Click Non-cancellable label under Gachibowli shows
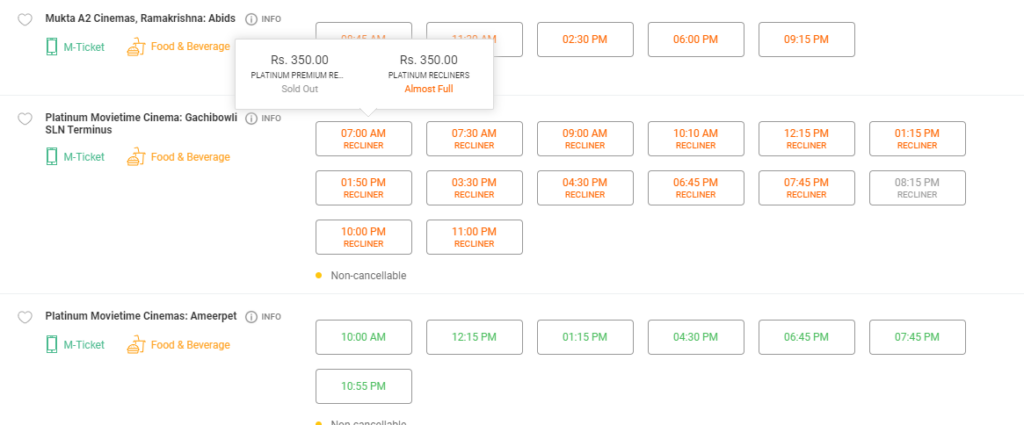The image size is (1024, 425). 368,275
